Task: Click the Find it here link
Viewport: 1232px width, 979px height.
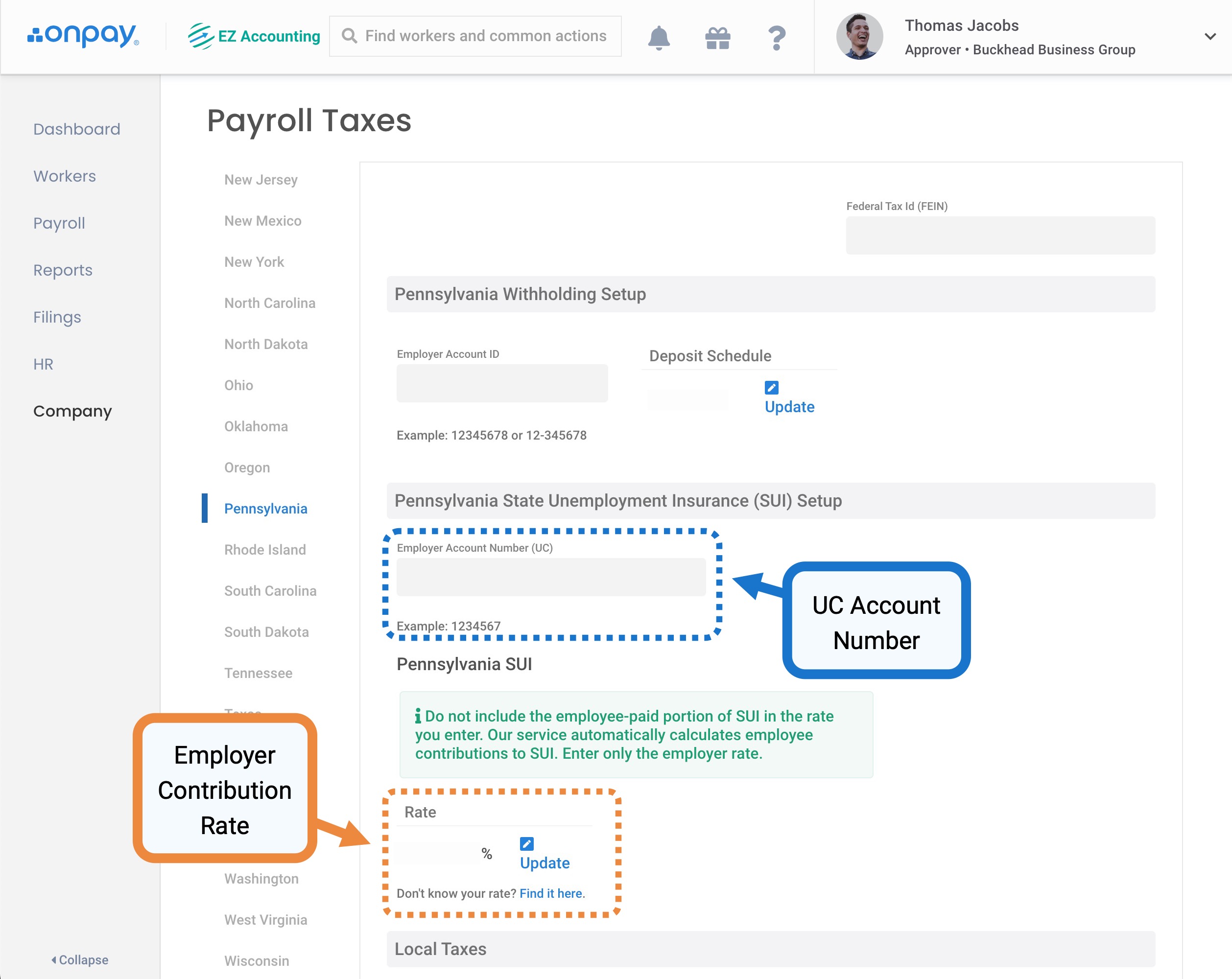Action: 551,893
